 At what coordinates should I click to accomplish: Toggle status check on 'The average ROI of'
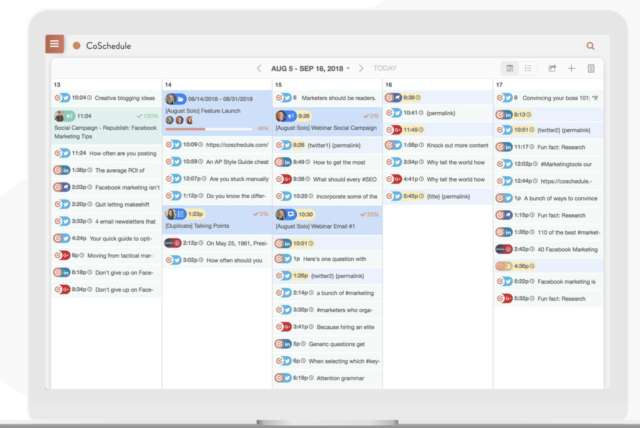coord(58,170)
